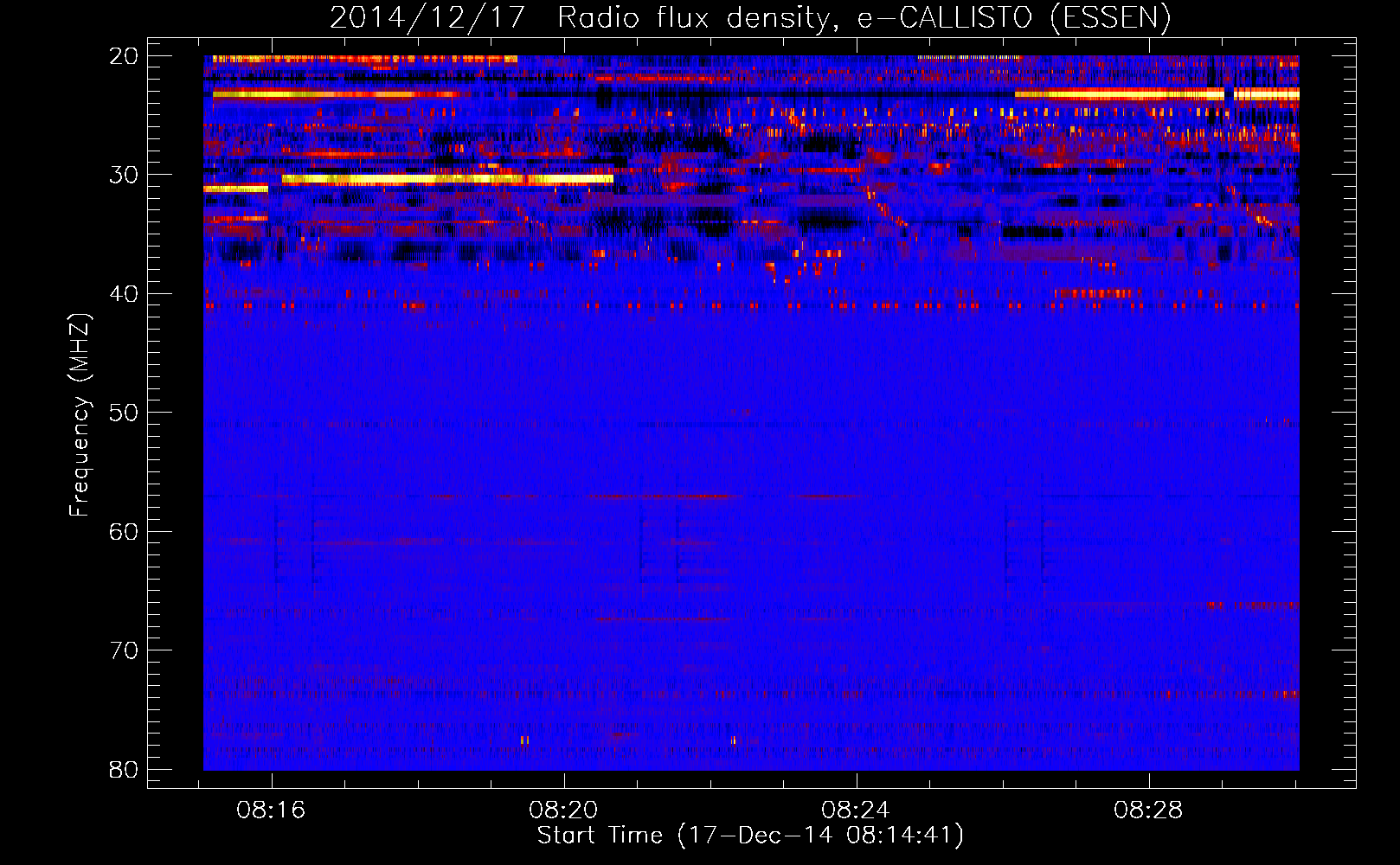This screenshot has width=1400, height=865.
Task: Click the 08:16 time tick label
Action: coord(271,811)
